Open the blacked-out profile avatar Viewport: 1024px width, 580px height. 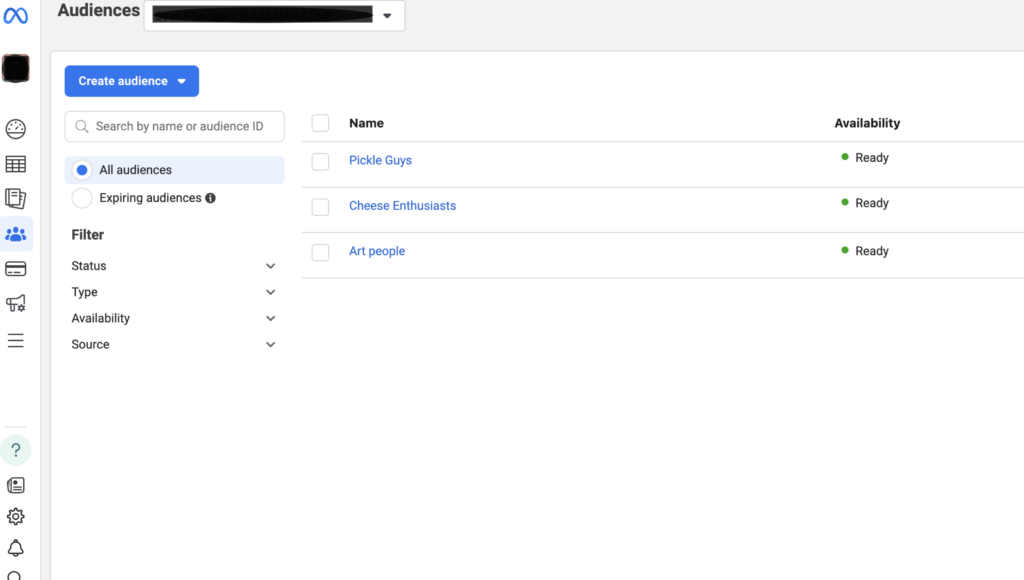click(x=16, y=69)
